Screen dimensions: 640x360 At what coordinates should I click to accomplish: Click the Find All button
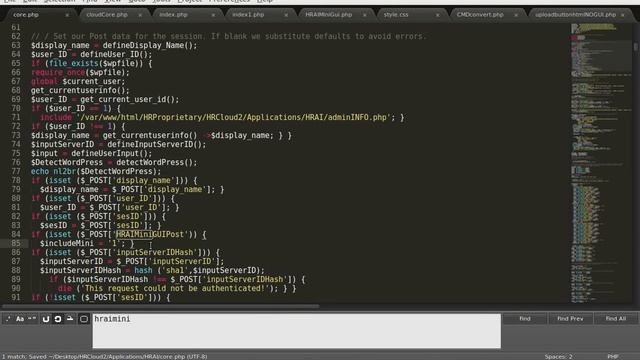[x=616, y=319]
